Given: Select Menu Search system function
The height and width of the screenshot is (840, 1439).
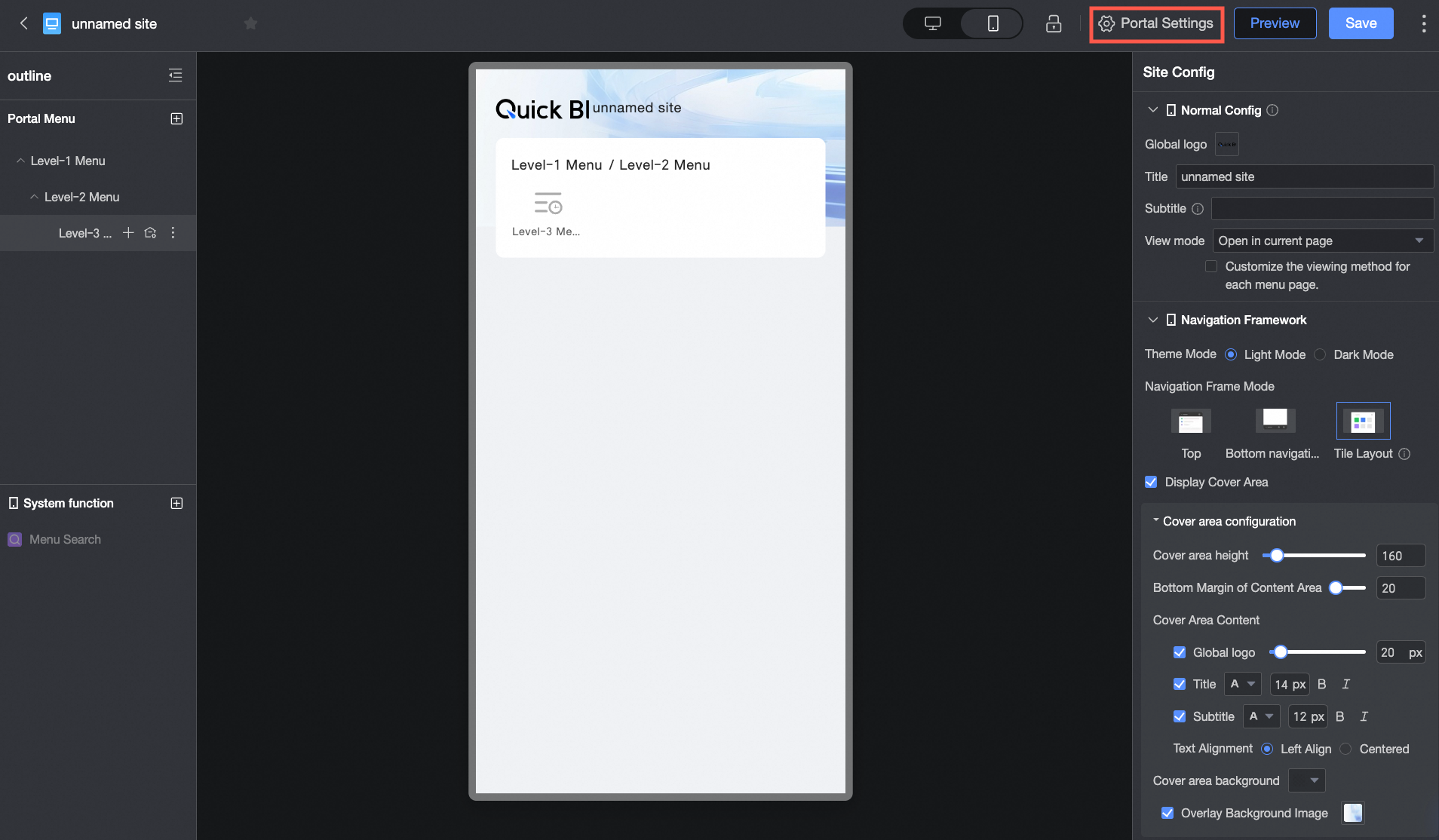Looking at the screenshot, I should pyautogui.click(x=65, y=539).
